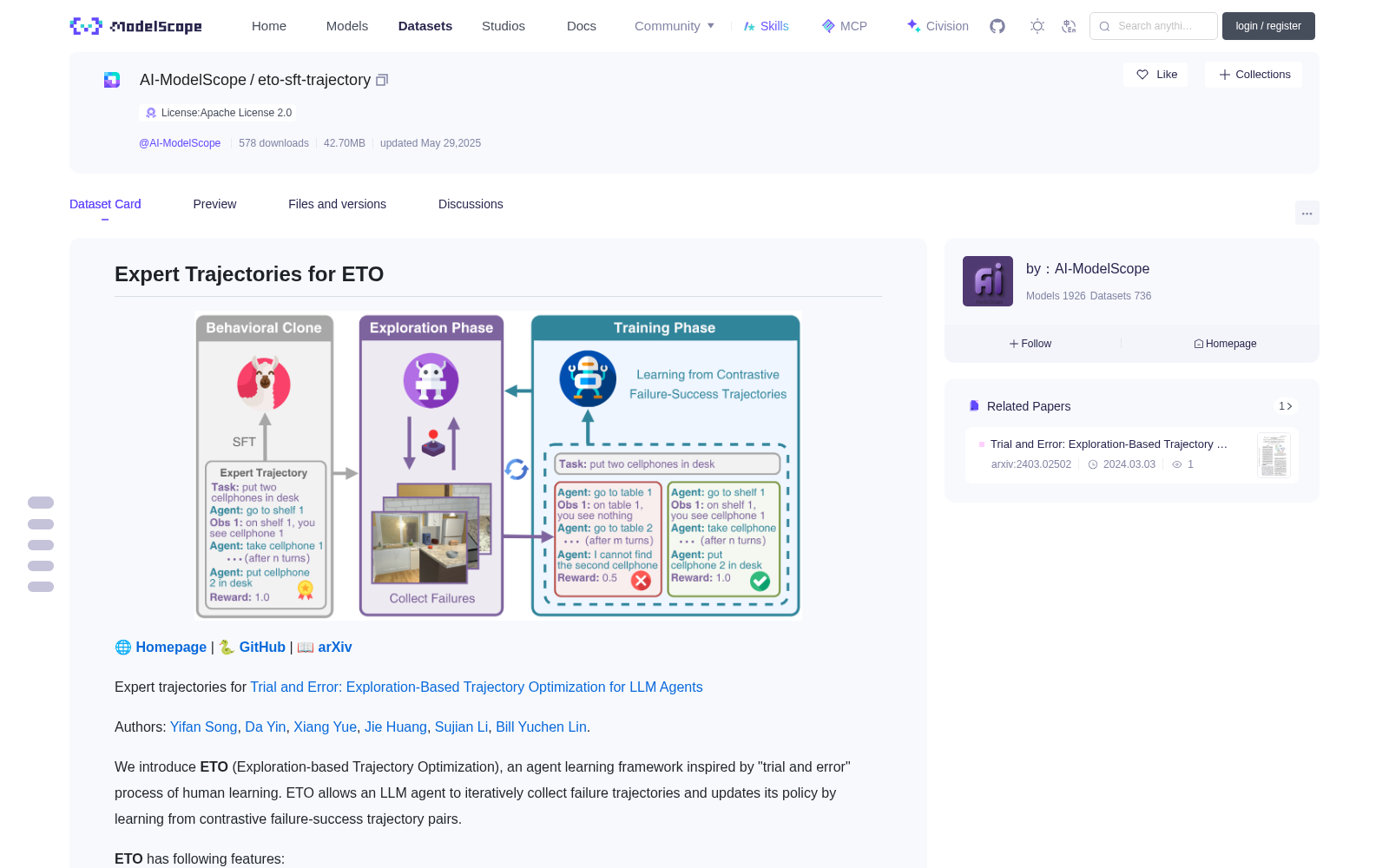Screen dimensions: 1389x868
Task: Click Datasets 736 count text
Action: pyautogui.click(x=1121, y=296)
